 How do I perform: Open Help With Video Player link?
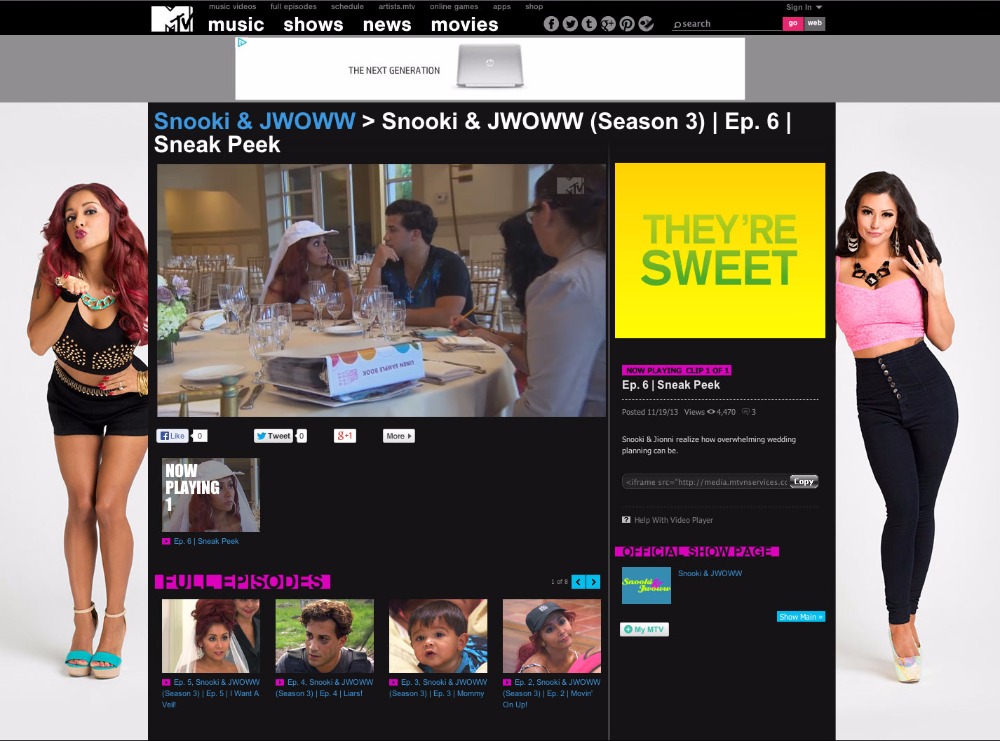(x=673, y=520)
